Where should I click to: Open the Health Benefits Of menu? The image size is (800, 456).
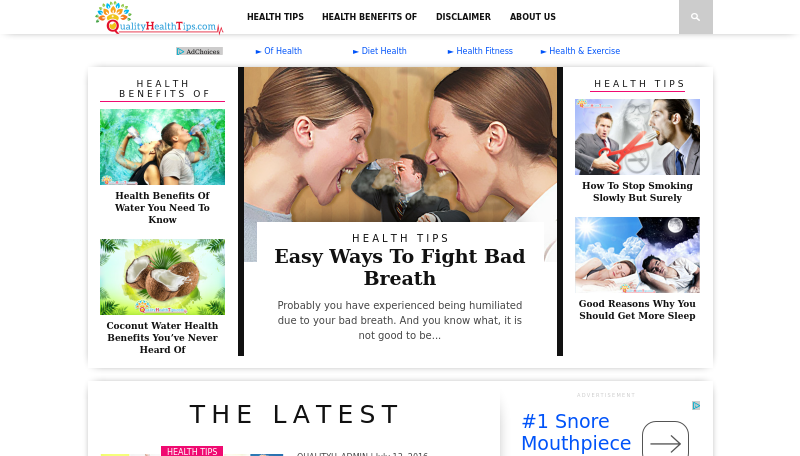pos(369,17)
